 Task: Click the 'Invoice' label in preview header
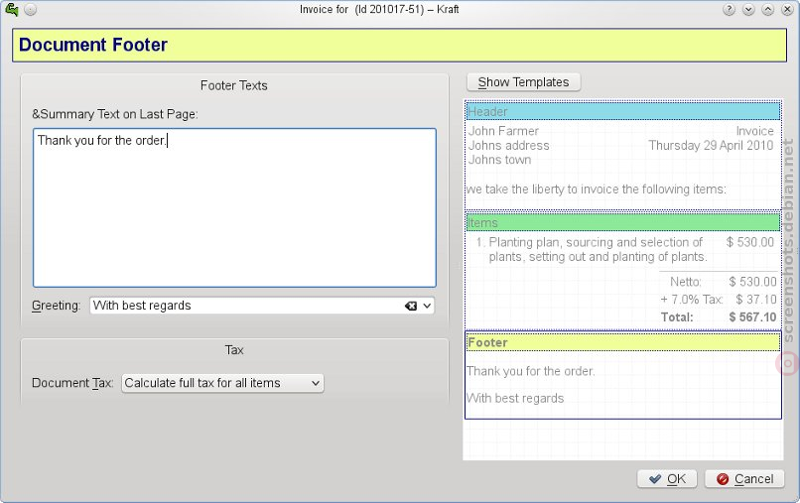click(x=755, y=131)
